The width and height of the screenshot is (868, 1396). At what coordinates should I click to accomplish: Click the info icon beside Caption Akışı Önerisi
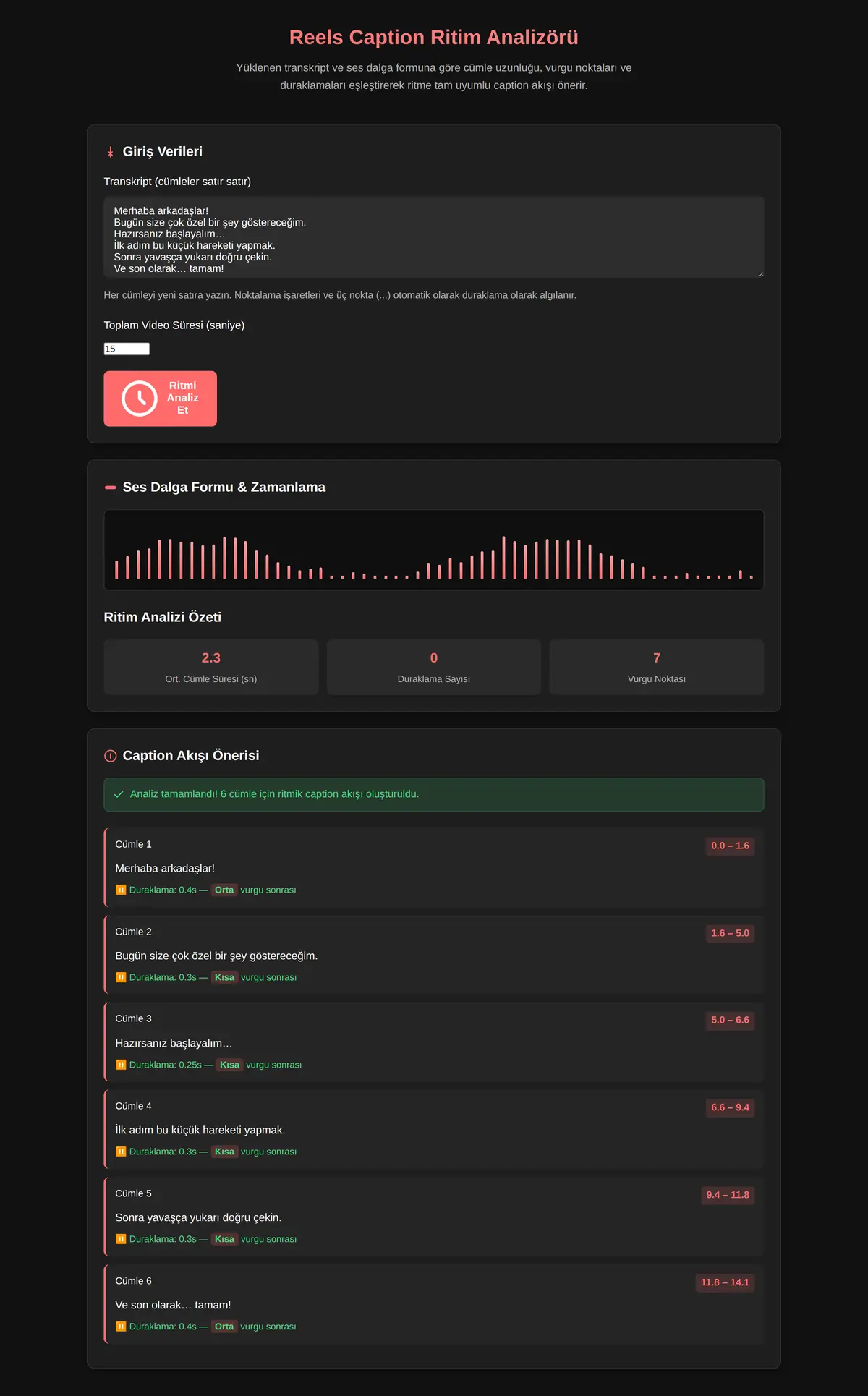pyautogui.click(x=111, y=756)
